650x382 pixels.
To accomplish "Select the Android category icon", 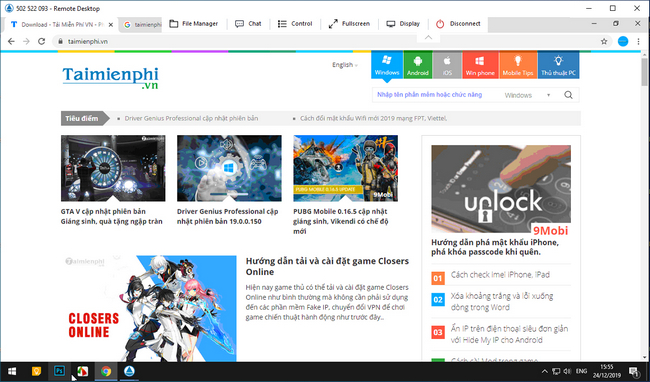I will click(417, 65).
